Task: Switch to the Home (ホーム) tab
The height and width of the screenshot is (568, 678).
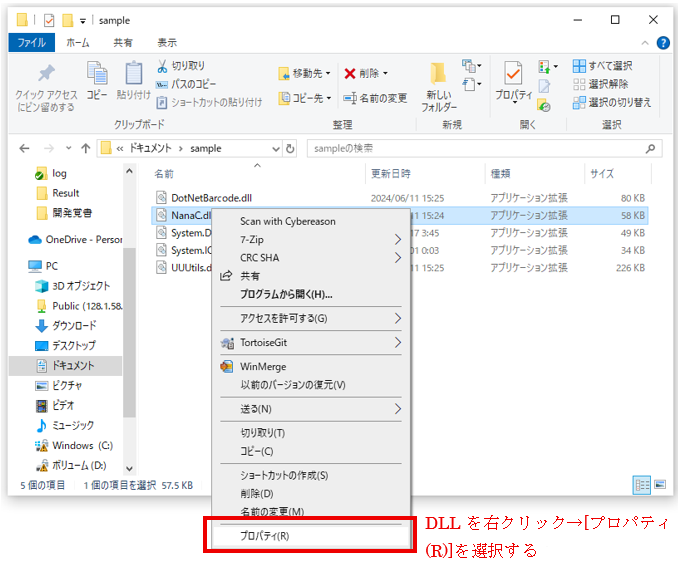Action: 78,42
